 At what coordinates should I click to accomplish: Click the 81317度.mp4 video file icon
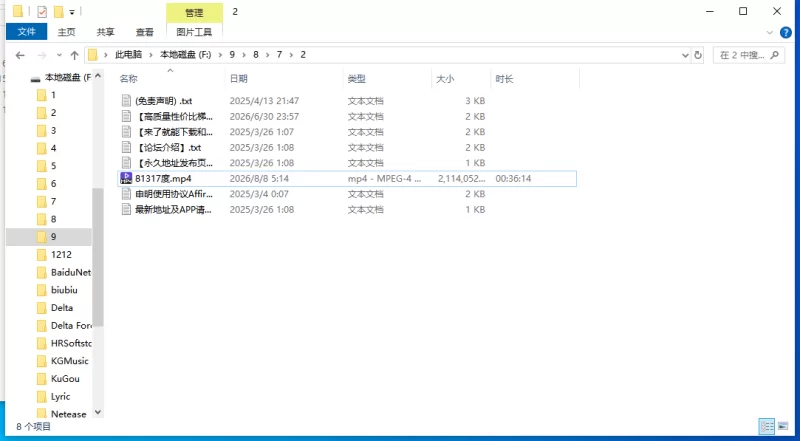click(x=126, y=178)
